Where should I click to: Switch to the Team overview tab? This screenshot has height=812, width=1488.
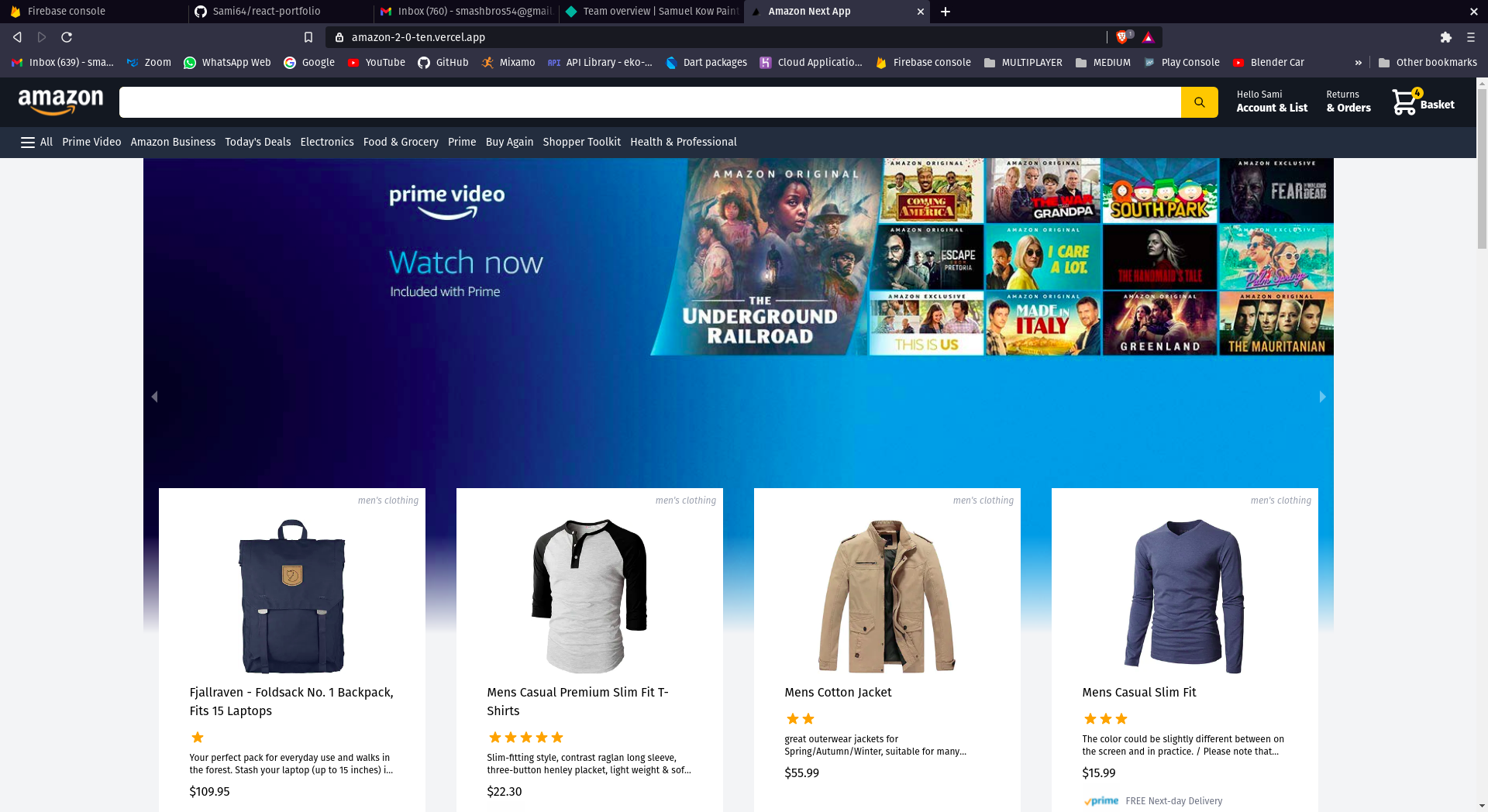pyautogui.click(x=651, y=12)
